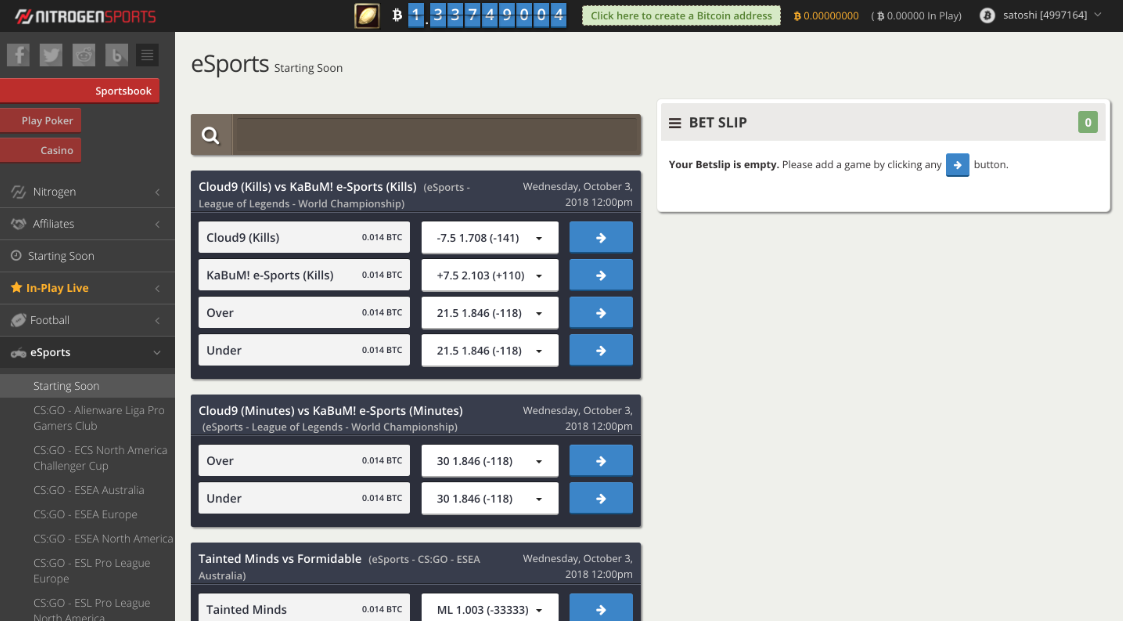Open Tainted Minds ML odds dropdown
Screen dimensions: 1123x621
point(490,609)
